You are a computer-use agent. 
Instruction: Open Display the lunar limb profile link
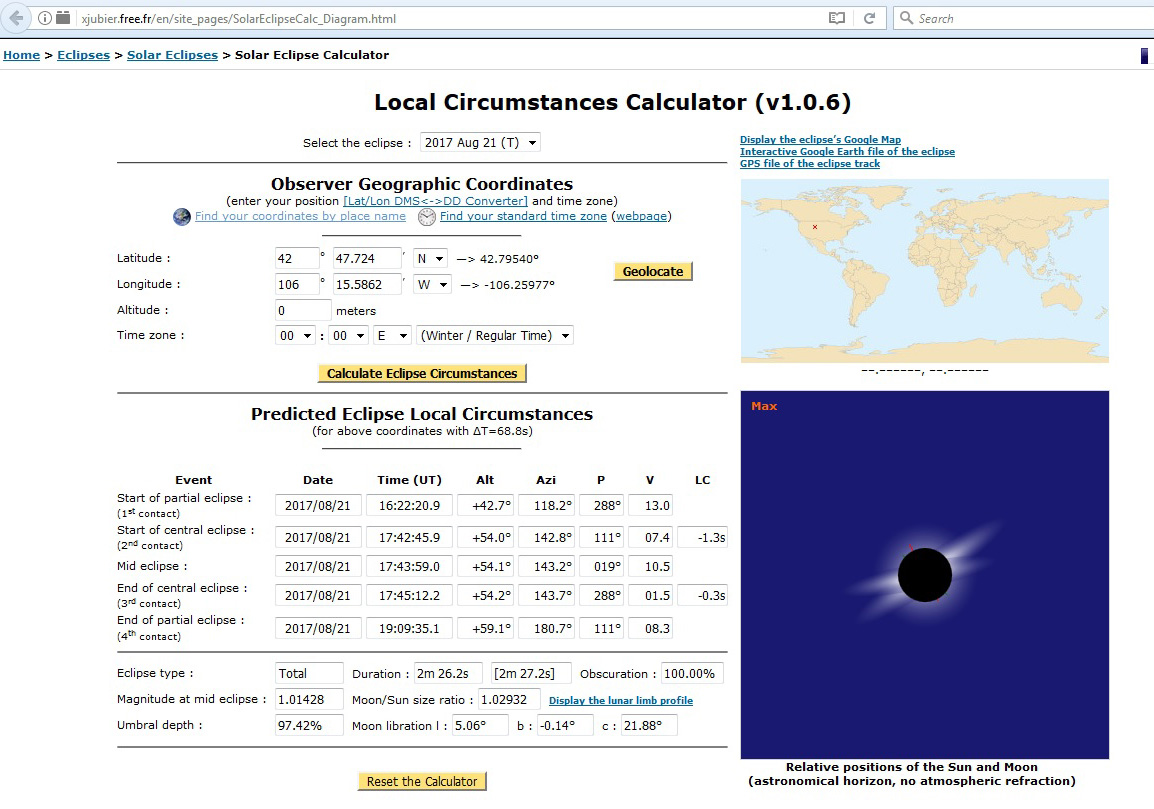click(620, 701)
